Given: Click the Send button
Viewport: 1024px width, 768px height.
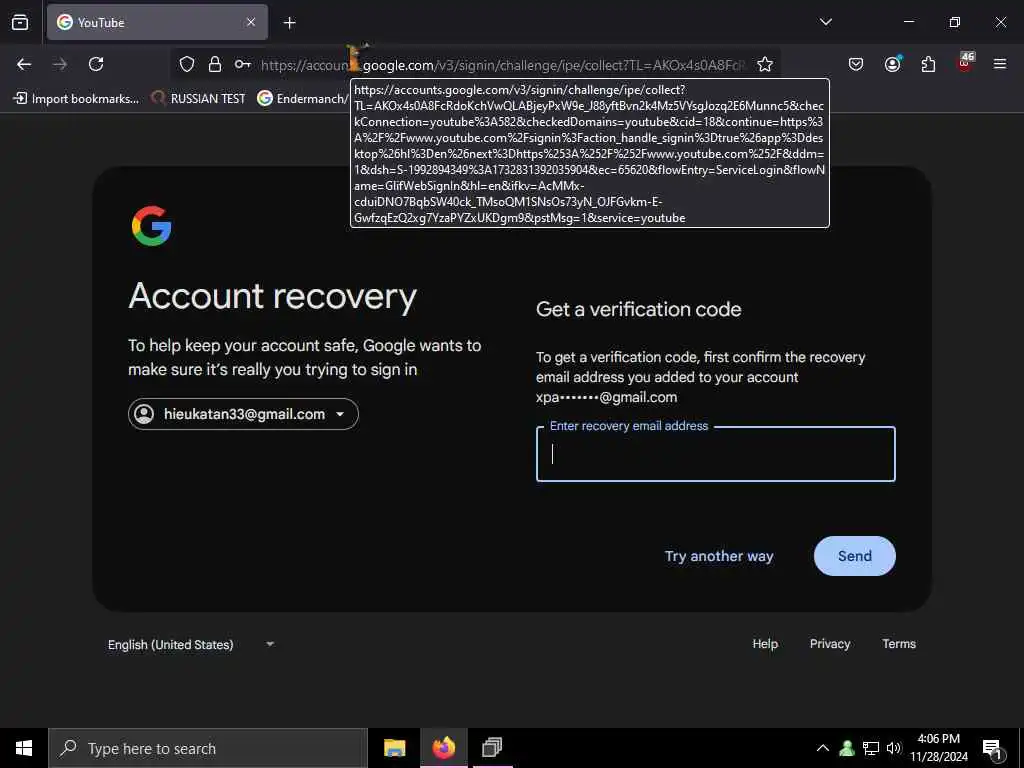Looking at the screenshot, I should [x=855, y=556].
